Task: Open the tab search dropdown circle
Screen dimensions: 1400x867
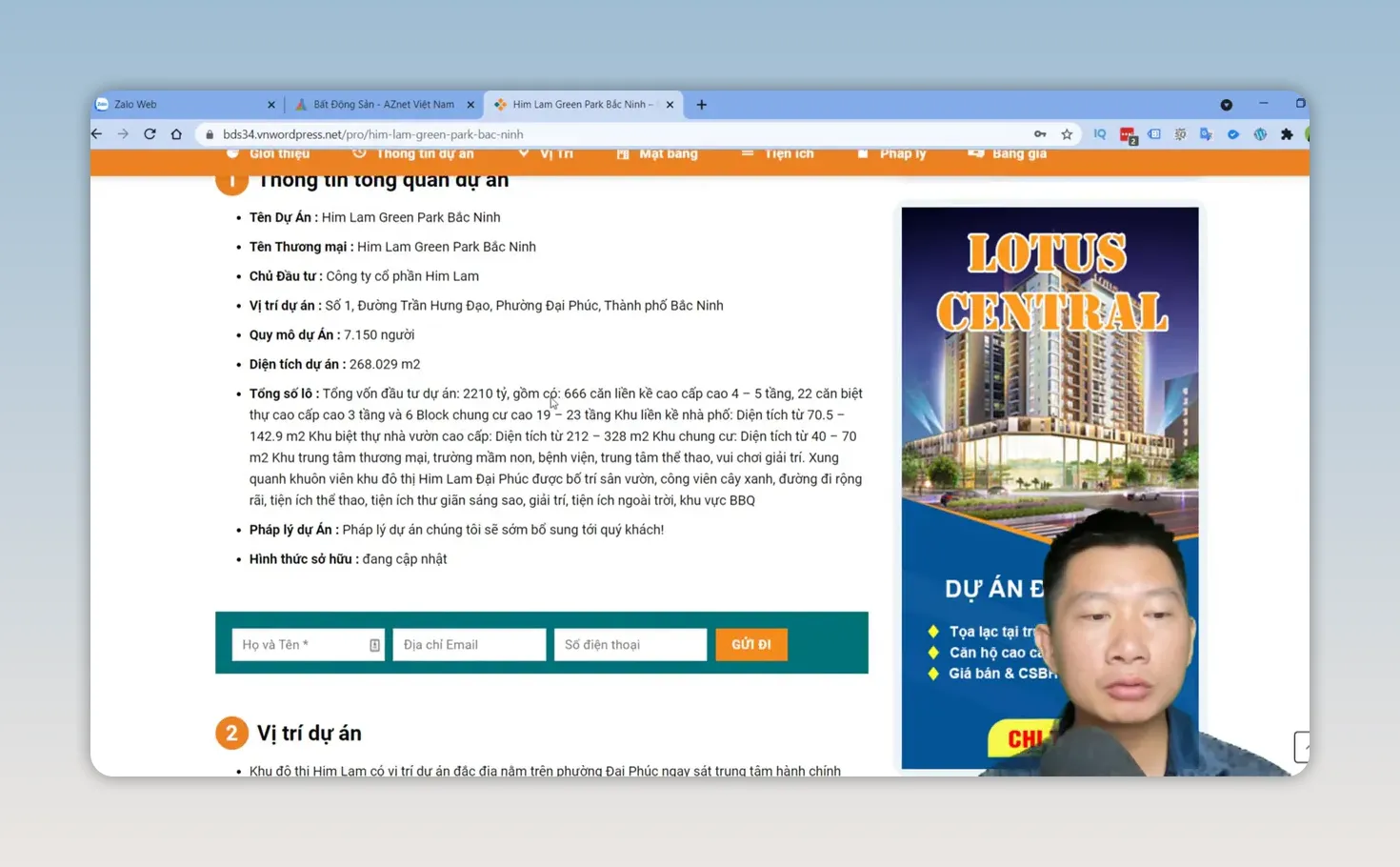Action: [x=1227, y=105]
